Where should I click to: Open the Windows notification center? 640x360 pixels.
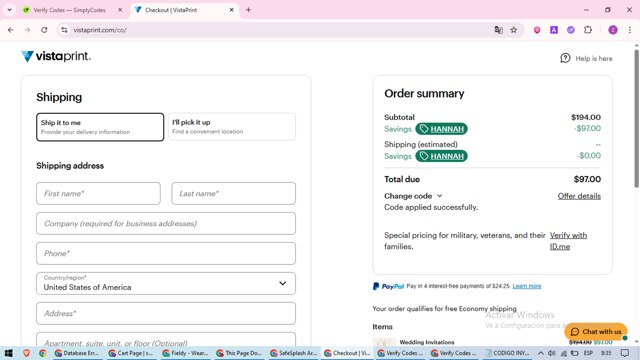coord(624,353)
